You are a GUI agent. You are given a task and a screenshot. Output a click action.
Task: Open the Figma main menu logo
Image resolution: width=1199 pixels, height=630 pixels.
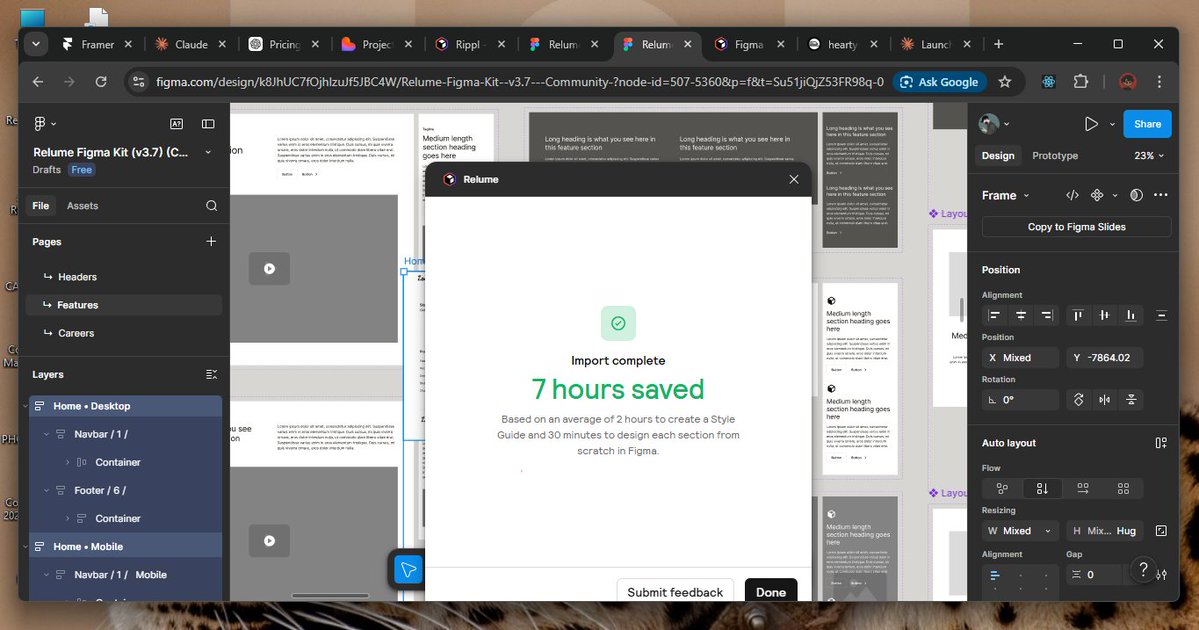coord(40,123)
